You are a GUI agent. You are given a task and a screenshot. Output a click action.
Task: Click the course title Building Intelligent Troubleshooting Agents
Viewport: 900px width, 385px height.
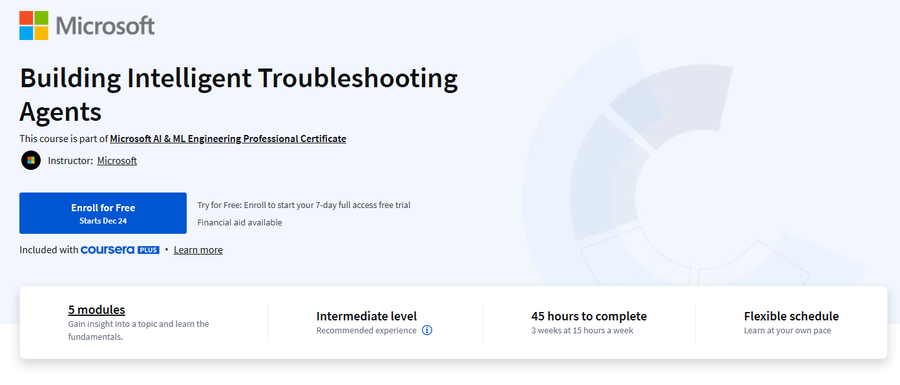click(239, 95)
